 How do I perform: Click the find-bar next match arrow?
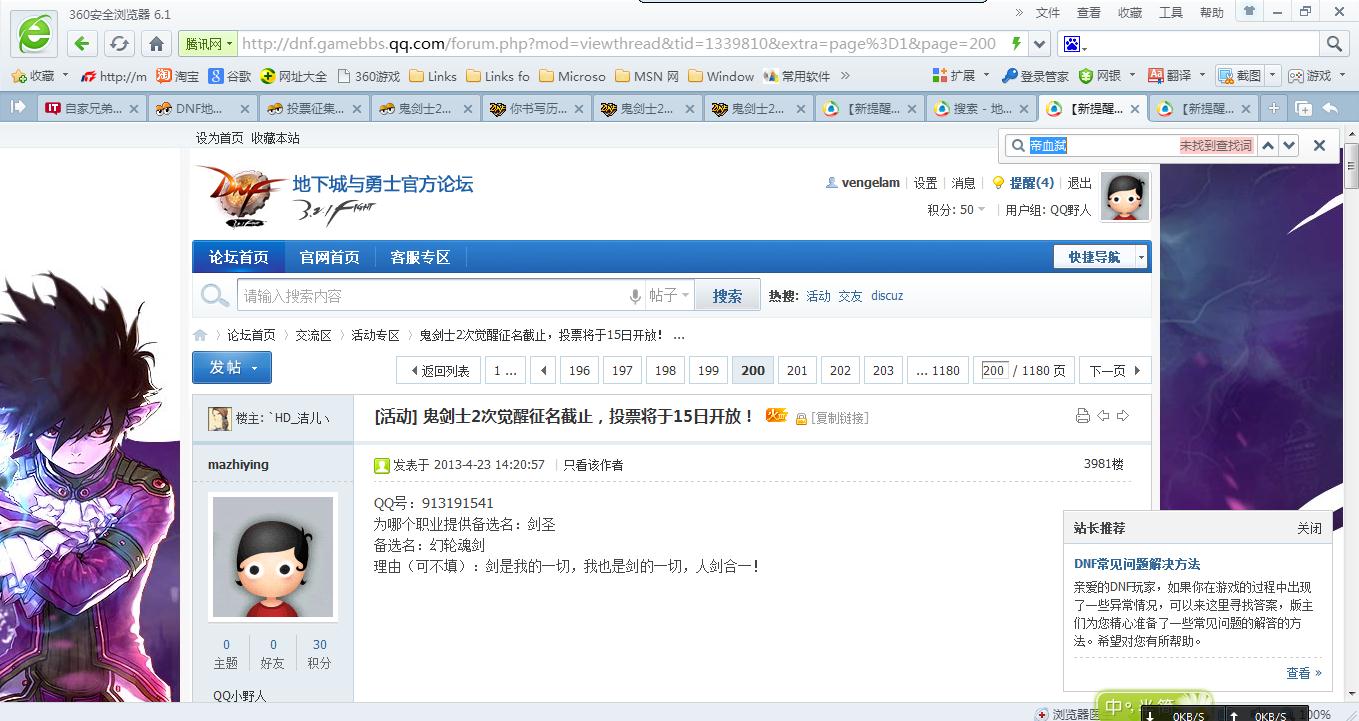(1289, 145)
